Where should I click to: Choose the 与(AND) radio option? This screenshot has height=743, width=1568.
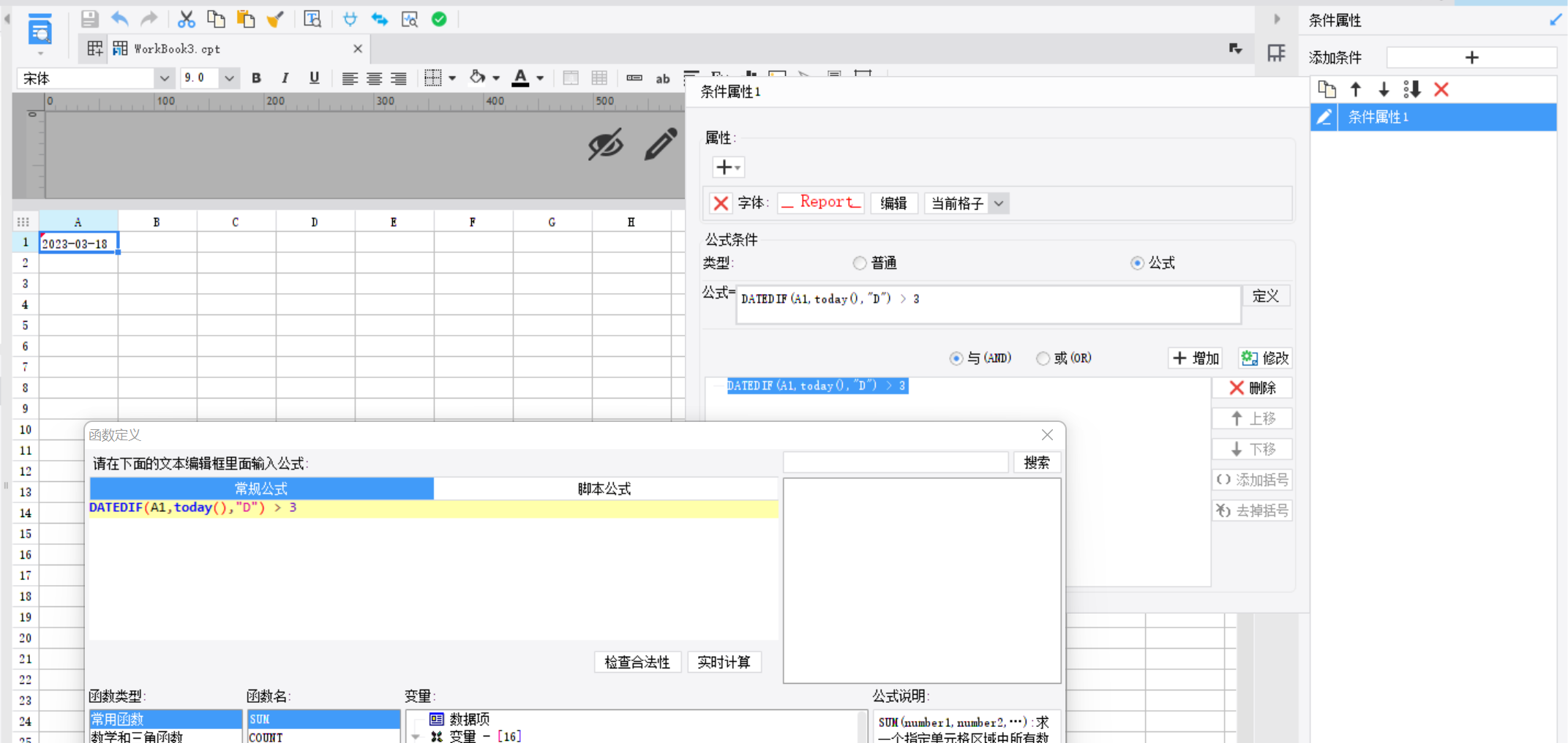956,358
